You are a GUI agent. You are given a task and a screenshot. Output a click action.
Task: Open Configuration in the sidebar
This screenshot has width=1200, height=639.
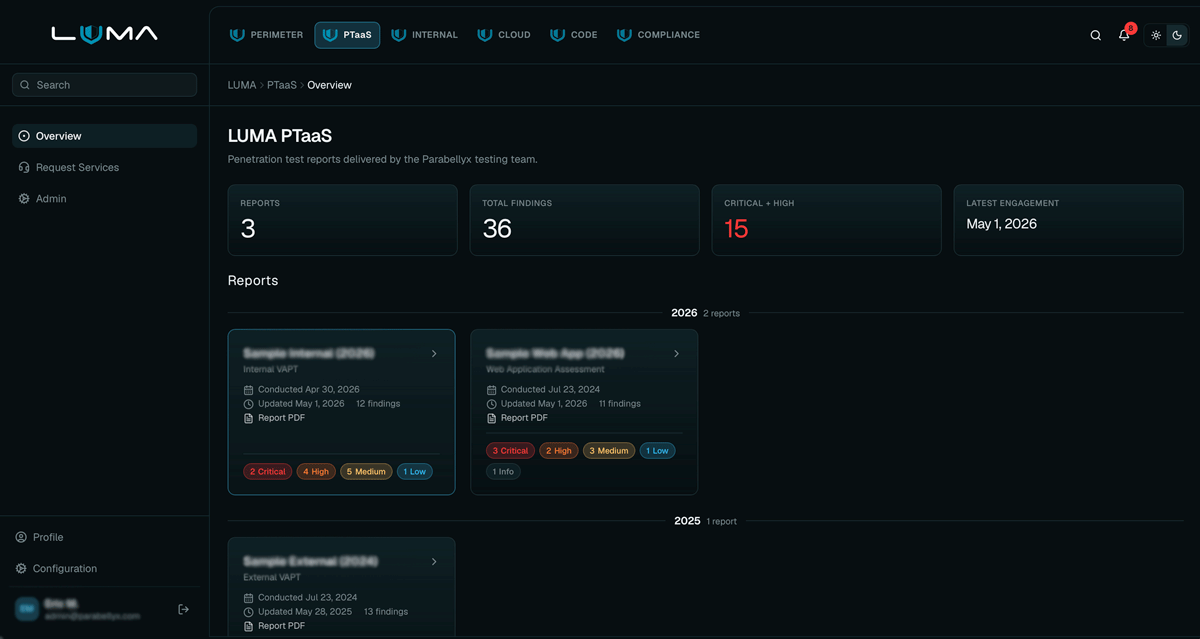[x=104, y=568]
